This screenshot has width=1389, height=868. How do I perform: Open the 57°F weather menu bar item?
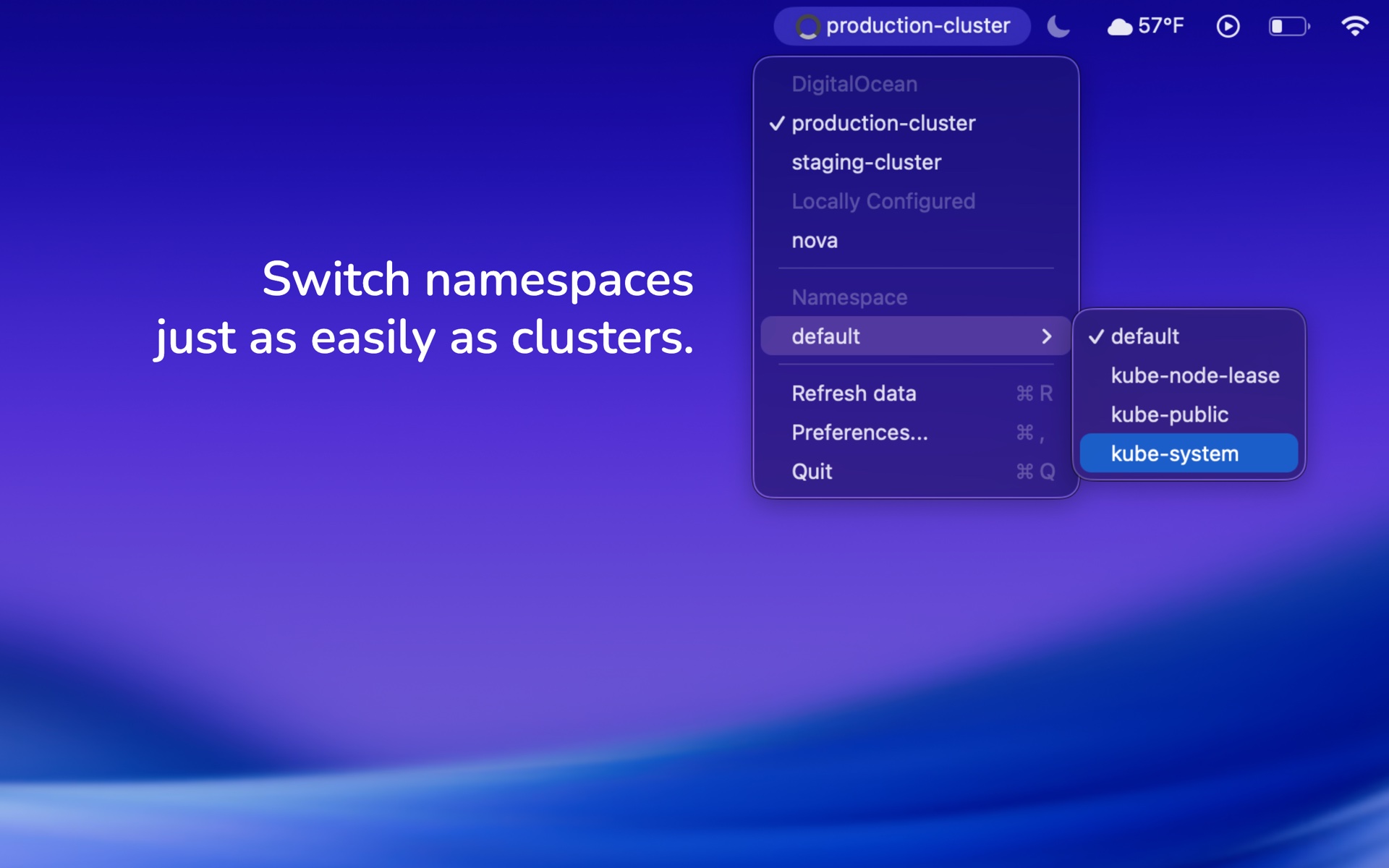pos(1145,26)
